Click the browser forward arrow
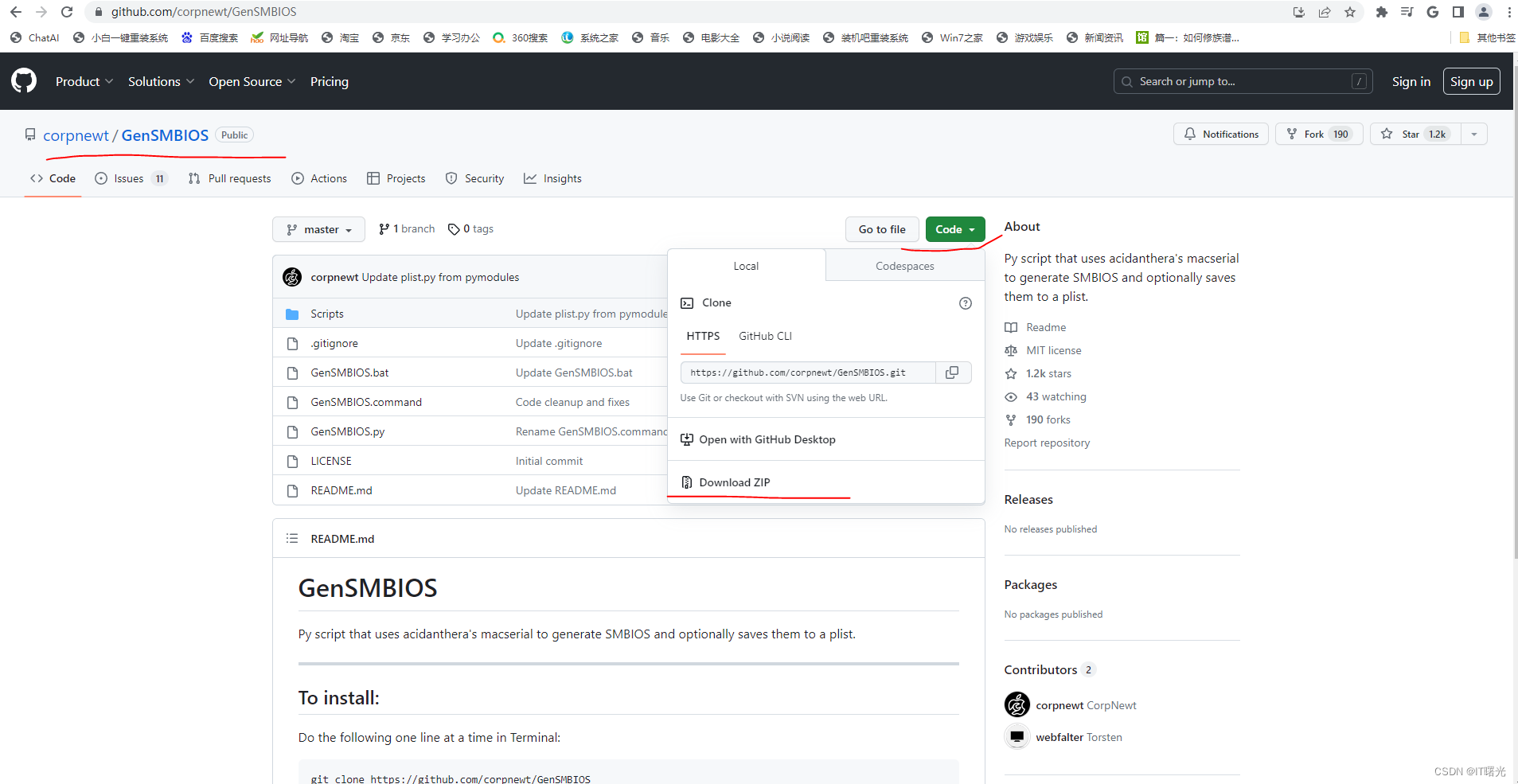 point(41,12)
